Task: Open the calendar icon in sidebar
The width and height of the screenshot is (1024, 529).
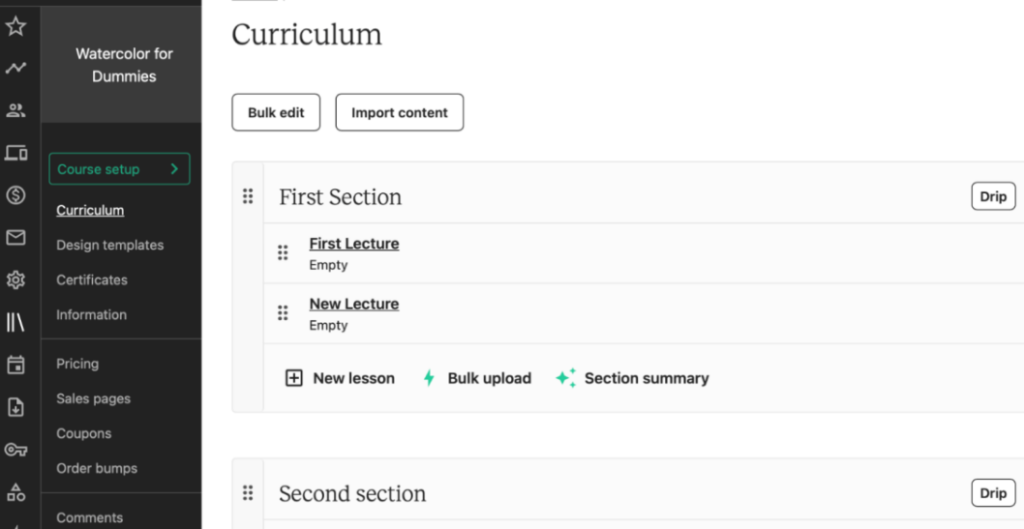Action: [x=16, y=364]
